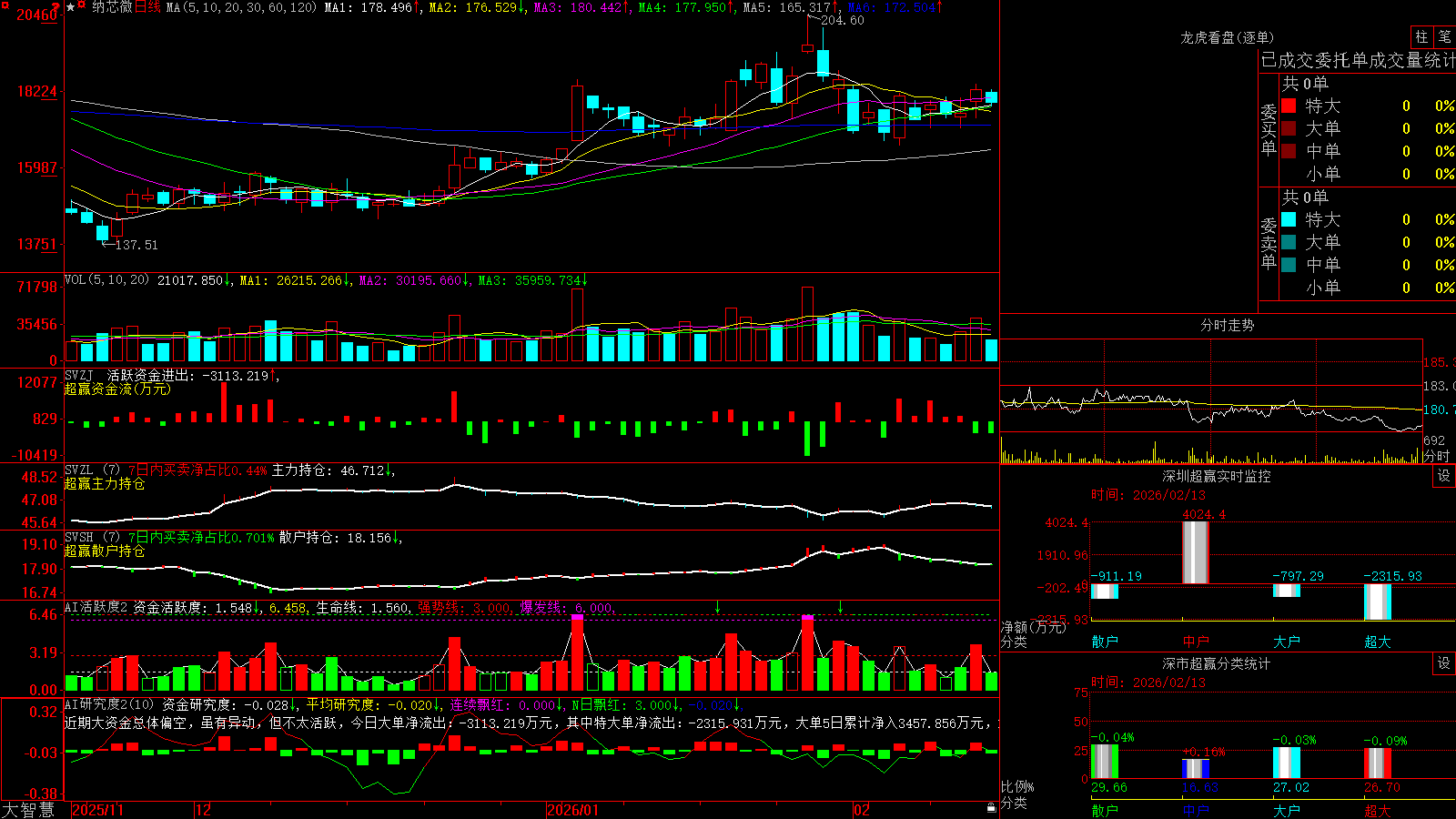Click the 大户 27.02 percentage bar
The image size is (1456, 819).
click(1286, 763)
